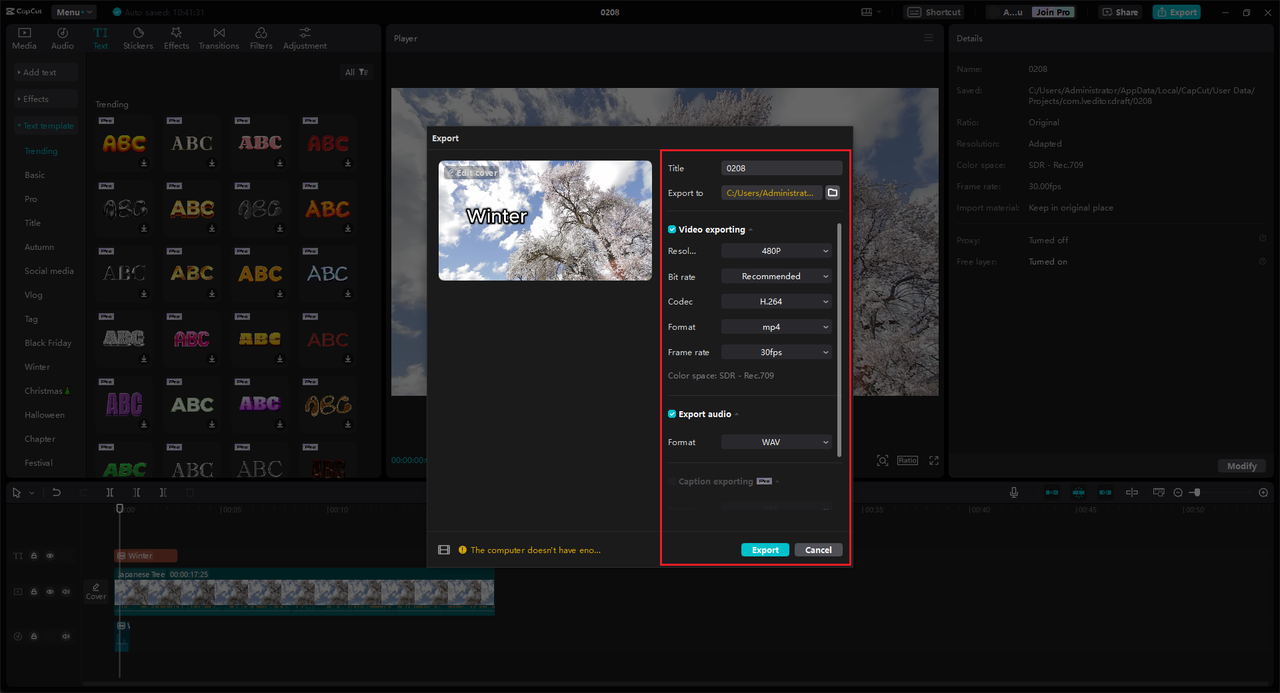Open the Audio panel tab
The height and width of the screenshot is (693, 1280).
62,39
